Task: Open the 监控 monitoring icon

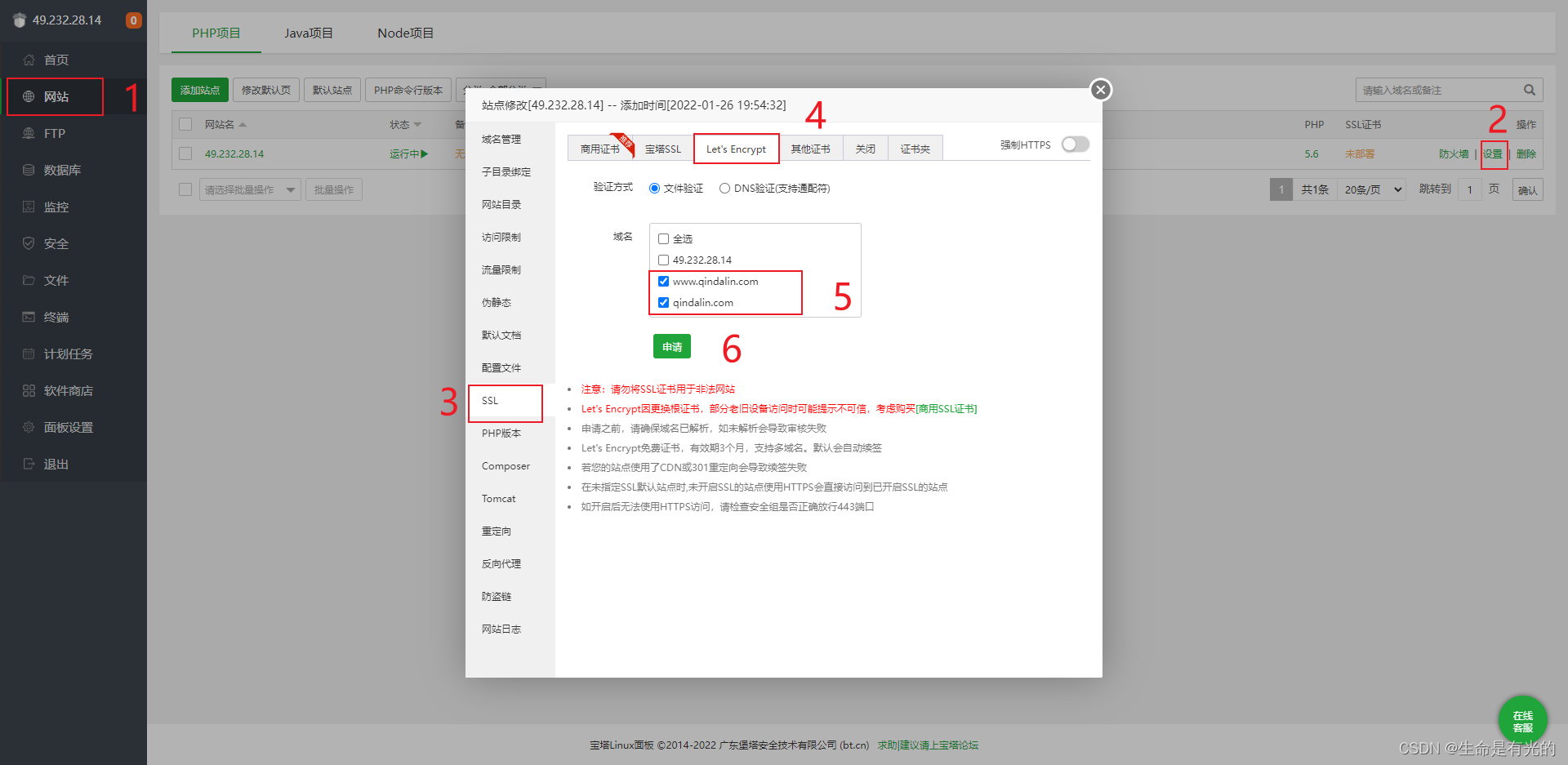Action: click(x=29, y=207)
